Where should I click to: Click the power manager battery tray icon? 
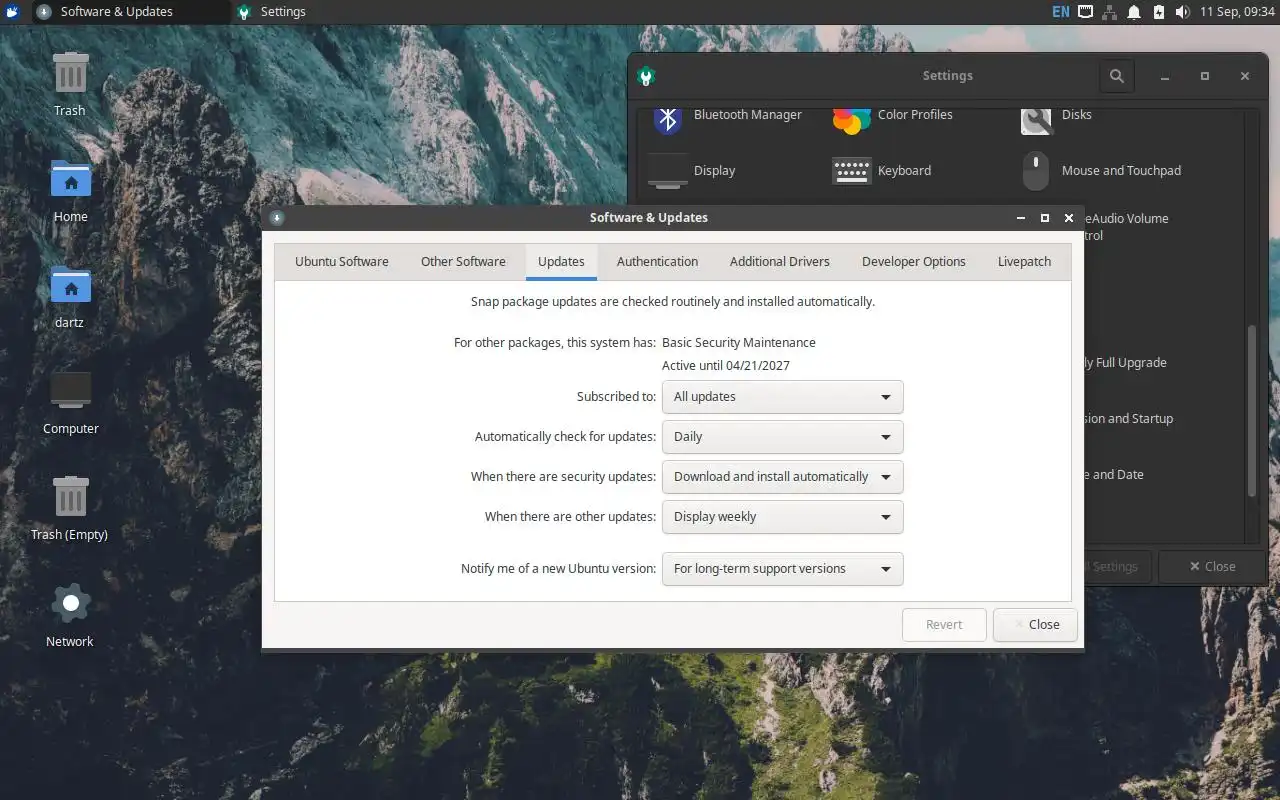(x=1158, y=12)
